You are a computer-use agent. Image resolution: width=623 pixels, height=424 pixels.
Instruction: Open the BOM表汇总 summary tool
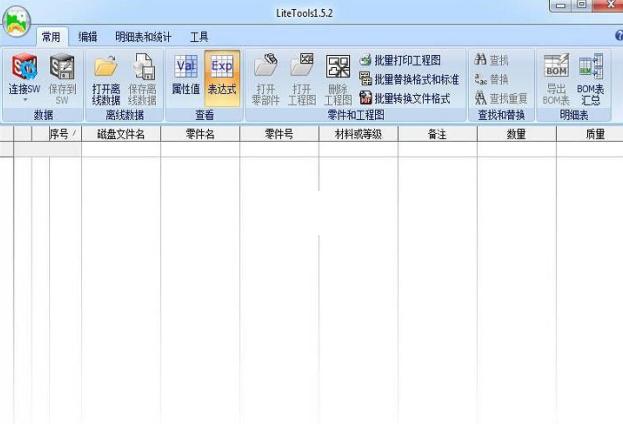[591, 68]
